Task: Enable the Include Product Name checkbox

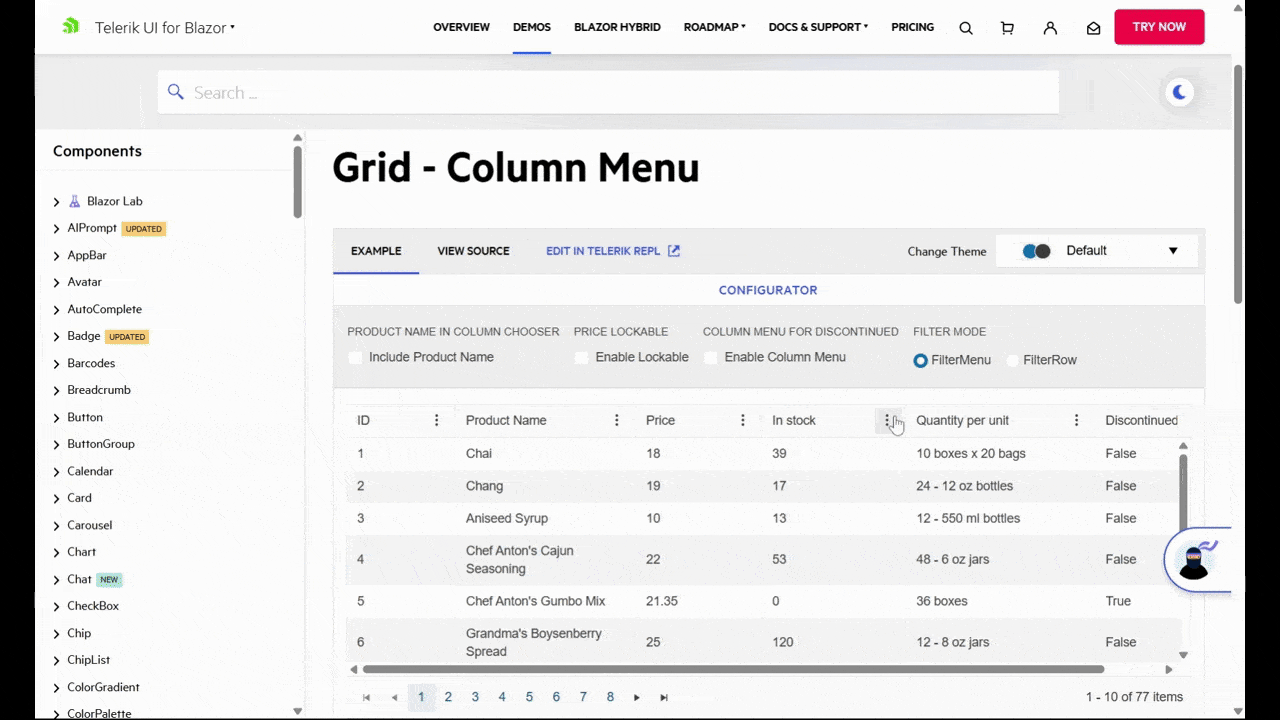Action: click(355, 357)
